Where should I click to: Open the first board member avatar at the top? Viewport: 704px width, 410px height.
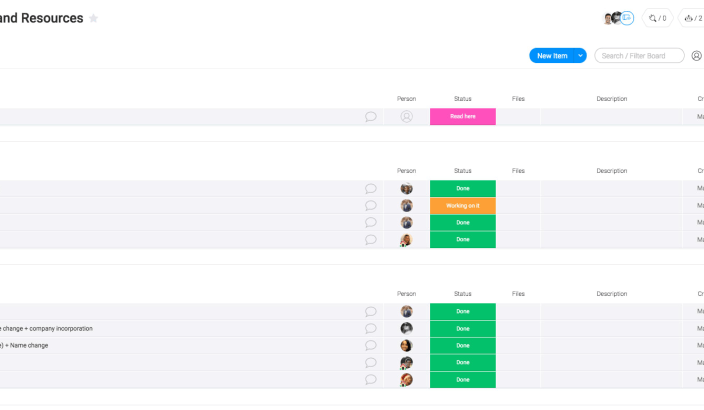tap(608, 19)
